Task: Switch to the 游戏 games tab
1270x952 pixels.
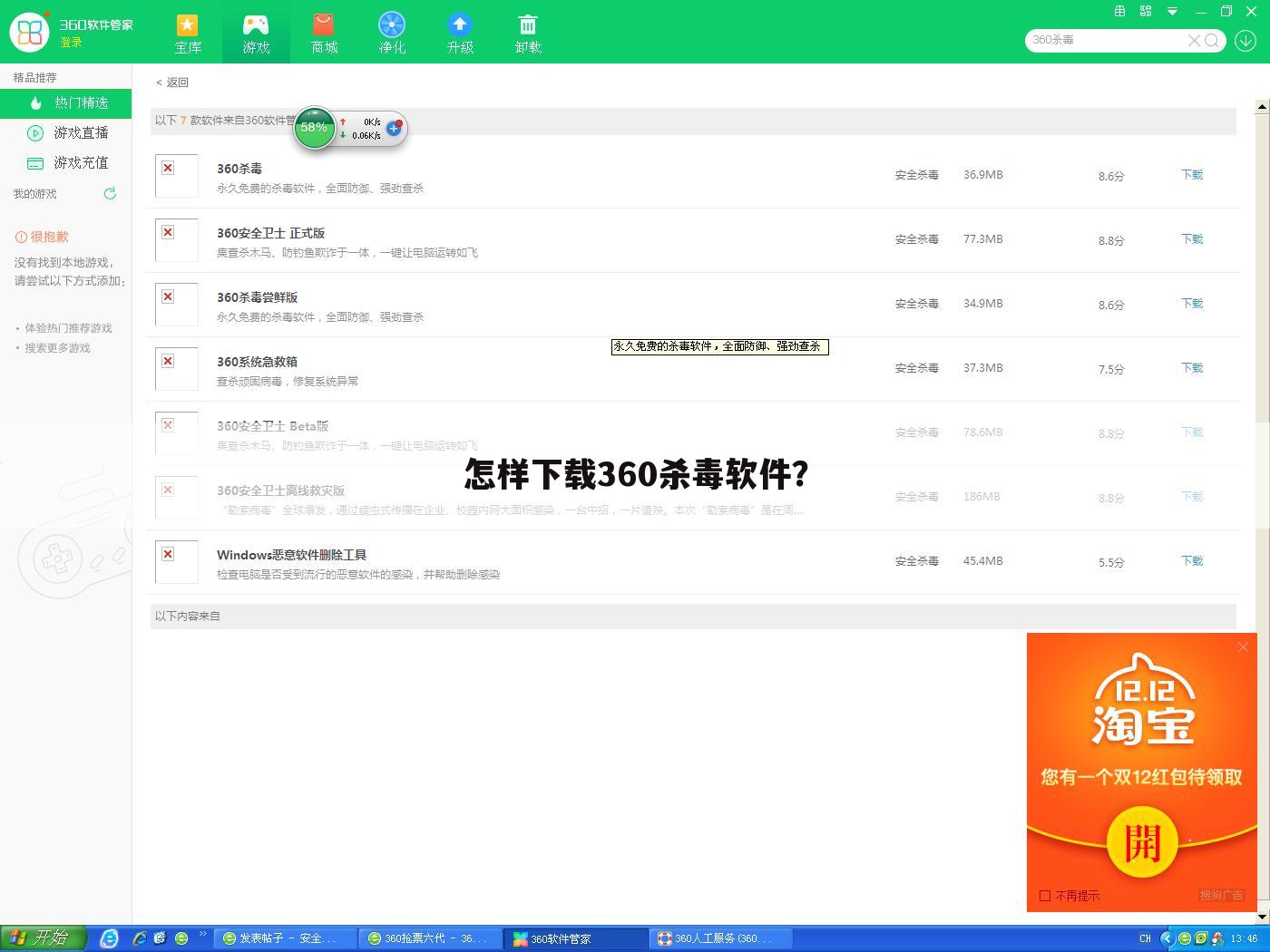Action: [x=256, y=33]
